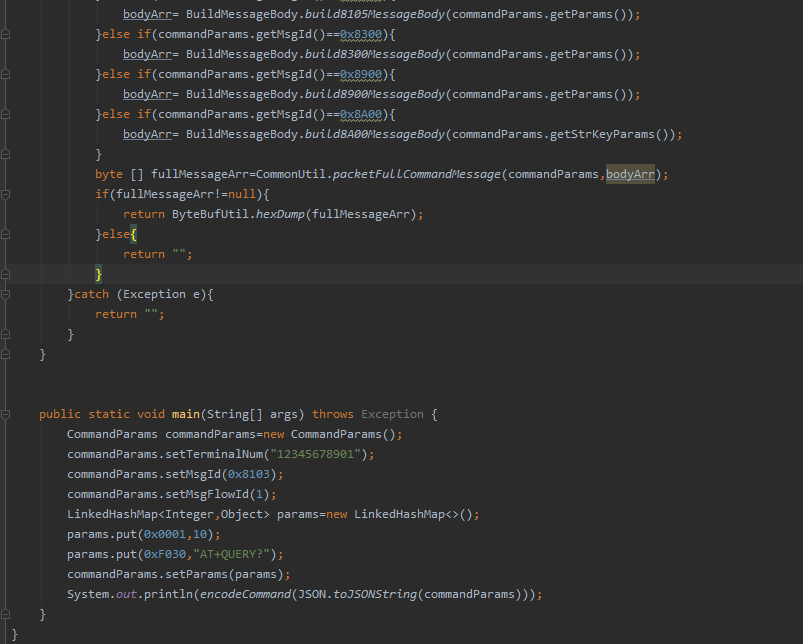Click the getStrKeyParams method call
Image resolution: width=803 pixels, height=644 pixels.
coord(605,134)
